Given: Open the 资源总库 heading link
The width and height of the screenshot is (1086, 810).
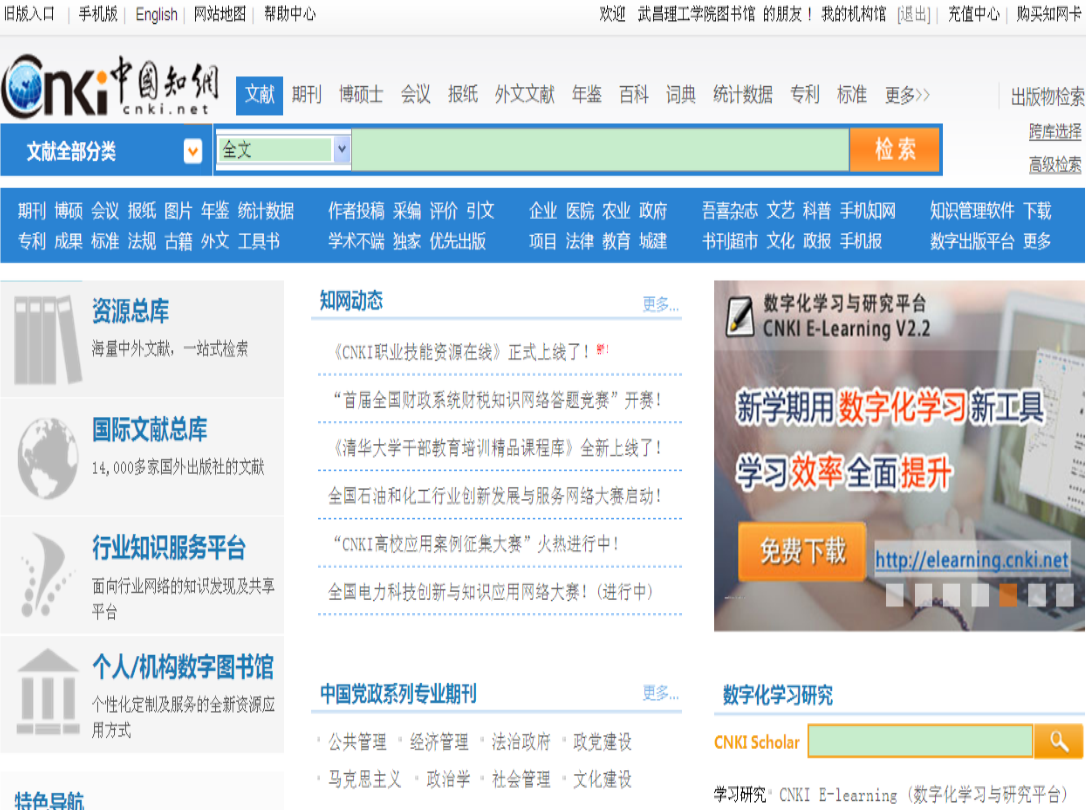Looking at the screenshot, I should pos(130,312).
